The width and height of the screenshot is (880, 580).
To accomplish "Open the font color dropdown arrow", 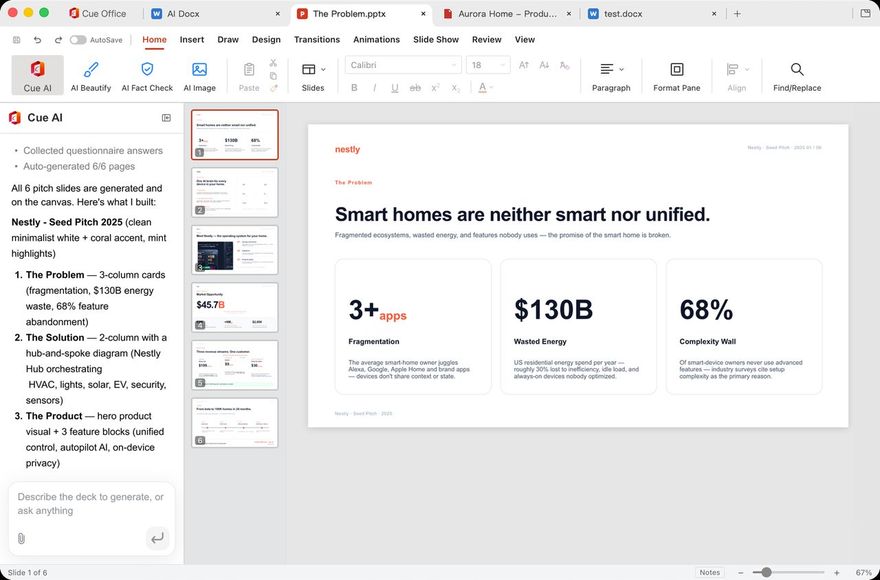I will [492, 88].
